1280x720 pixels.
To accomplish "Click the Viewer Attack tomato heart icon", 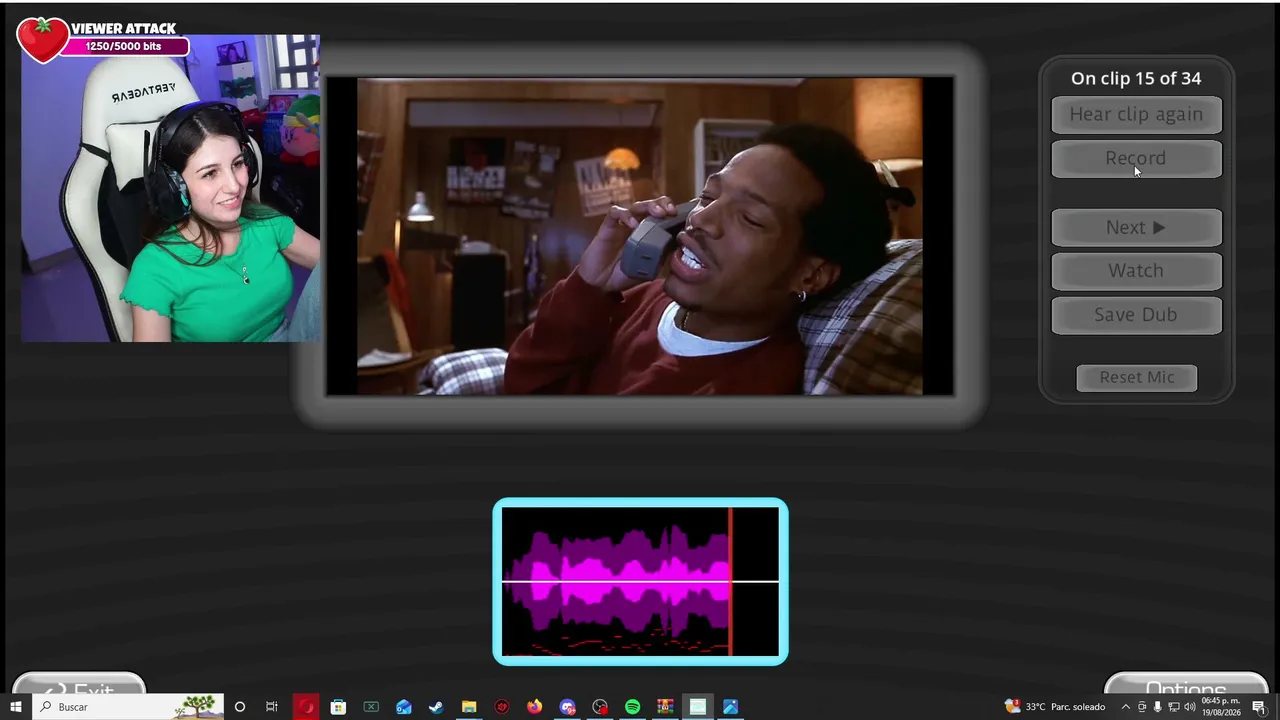I will (42, 39).
